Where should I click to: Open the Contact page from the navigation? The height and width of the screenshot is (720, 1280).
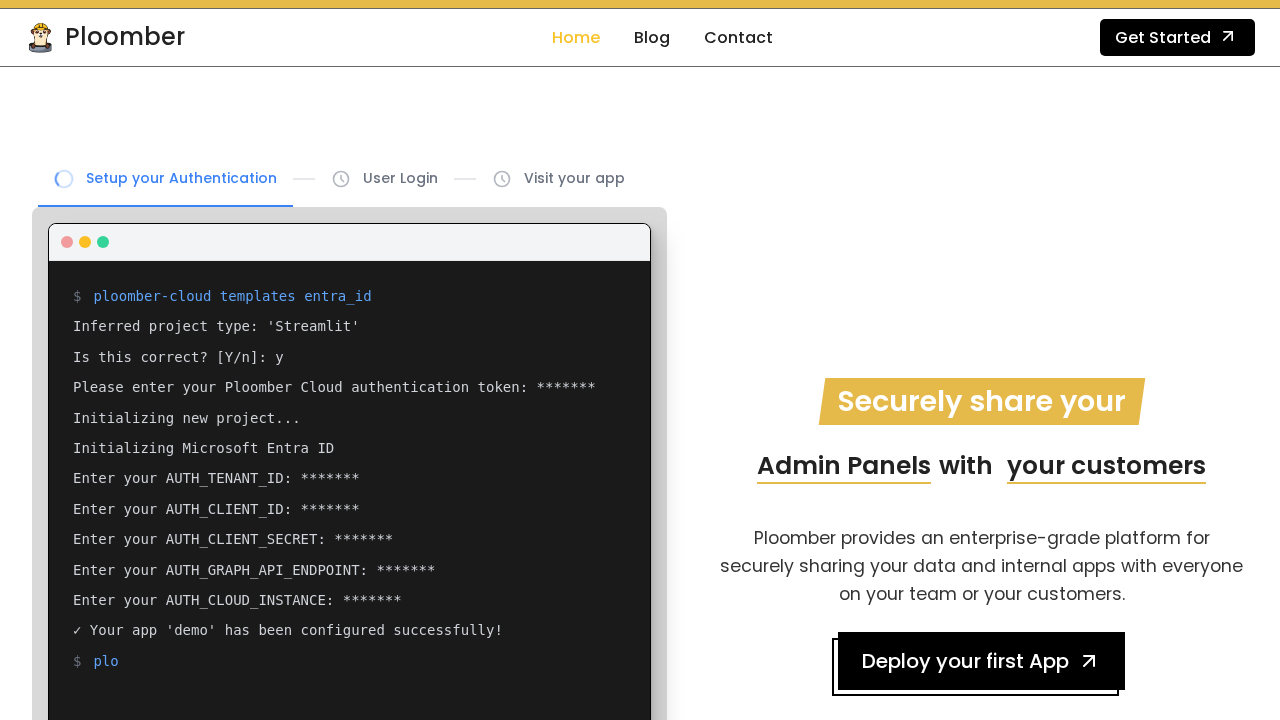tap(738, 37)
